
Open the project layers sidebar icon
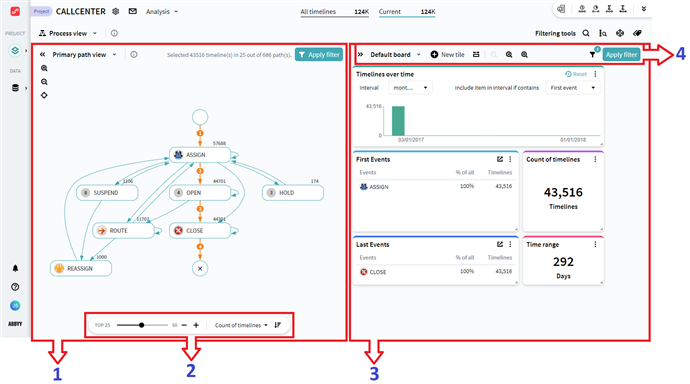(15, 51)
